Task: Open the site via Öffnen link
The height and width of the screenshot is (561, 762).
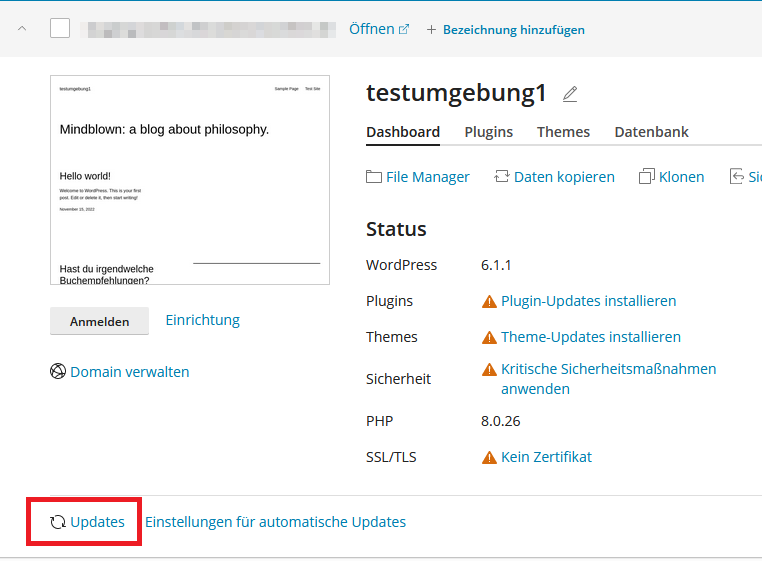Action: [x=372, y=29]
